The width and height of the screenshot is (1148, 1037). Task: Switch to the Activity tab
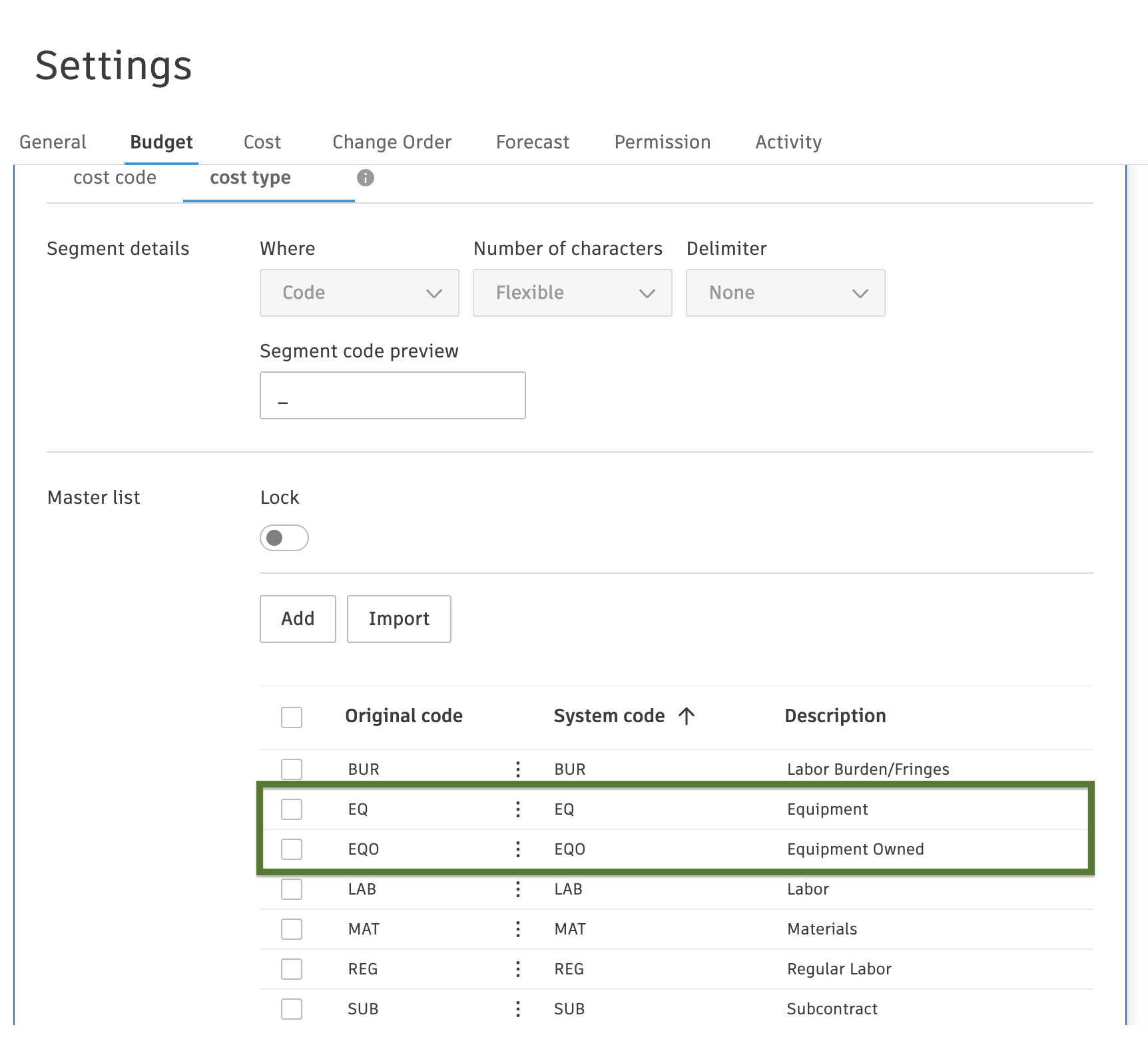[x=788, y=142]
